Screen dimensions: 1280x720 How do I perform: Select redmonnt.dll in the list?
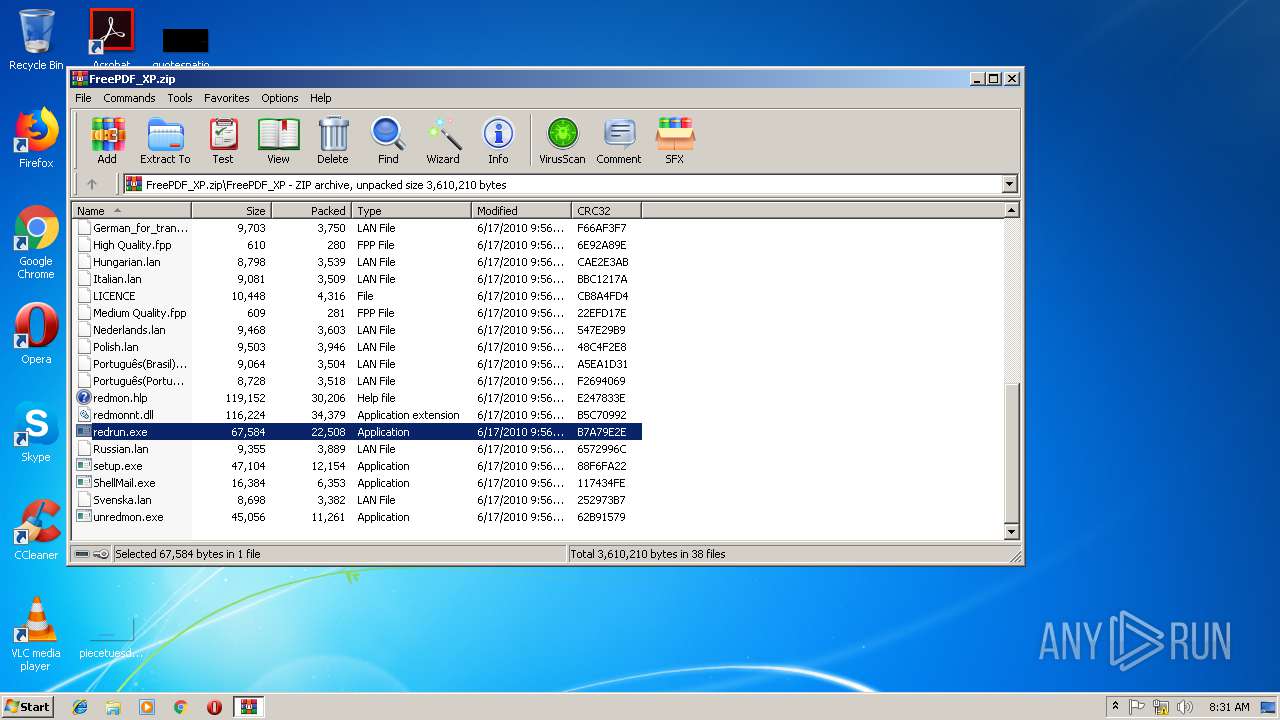pyautogui.click(x=357, y=415)
